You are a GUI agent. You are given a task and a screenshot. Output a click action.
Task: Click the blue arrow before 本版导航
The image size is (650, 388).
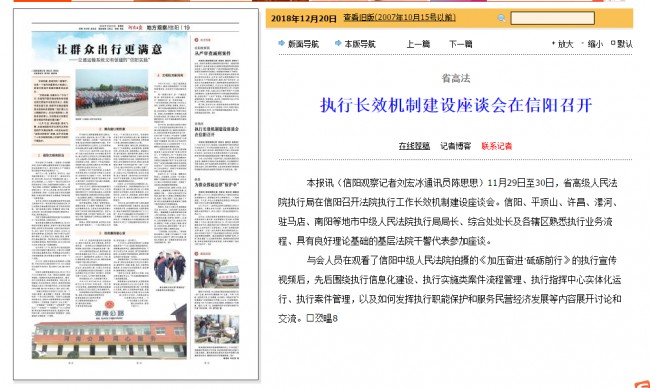pyautogui.click(x=338, y=43)
